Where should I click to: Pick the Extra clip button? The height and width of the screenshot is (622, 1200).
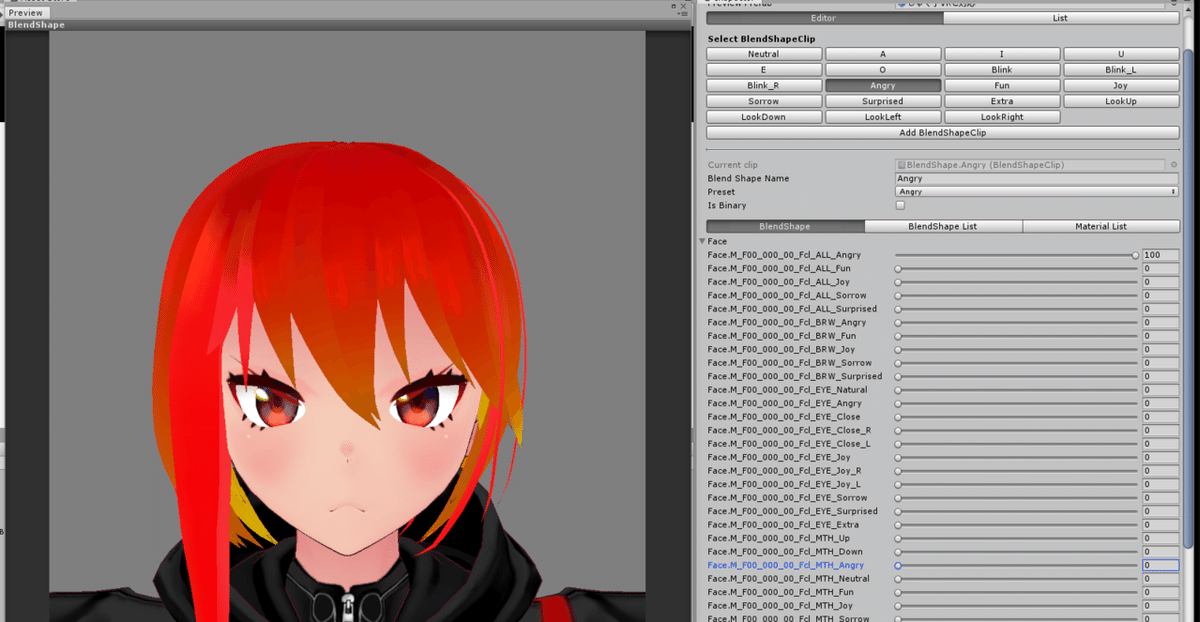click(x=1002, y=101)
